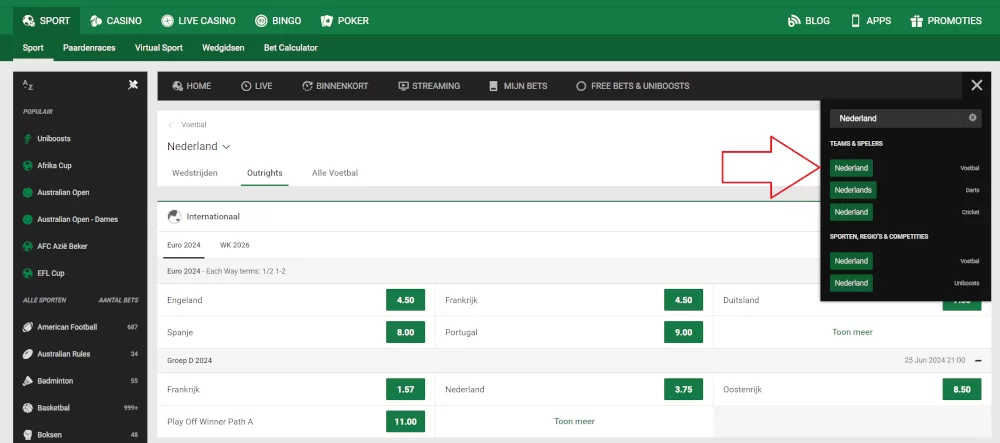Switch to Paardenraces subtab
Screen dimensions: 1000x443
click(x=89, y=48)
